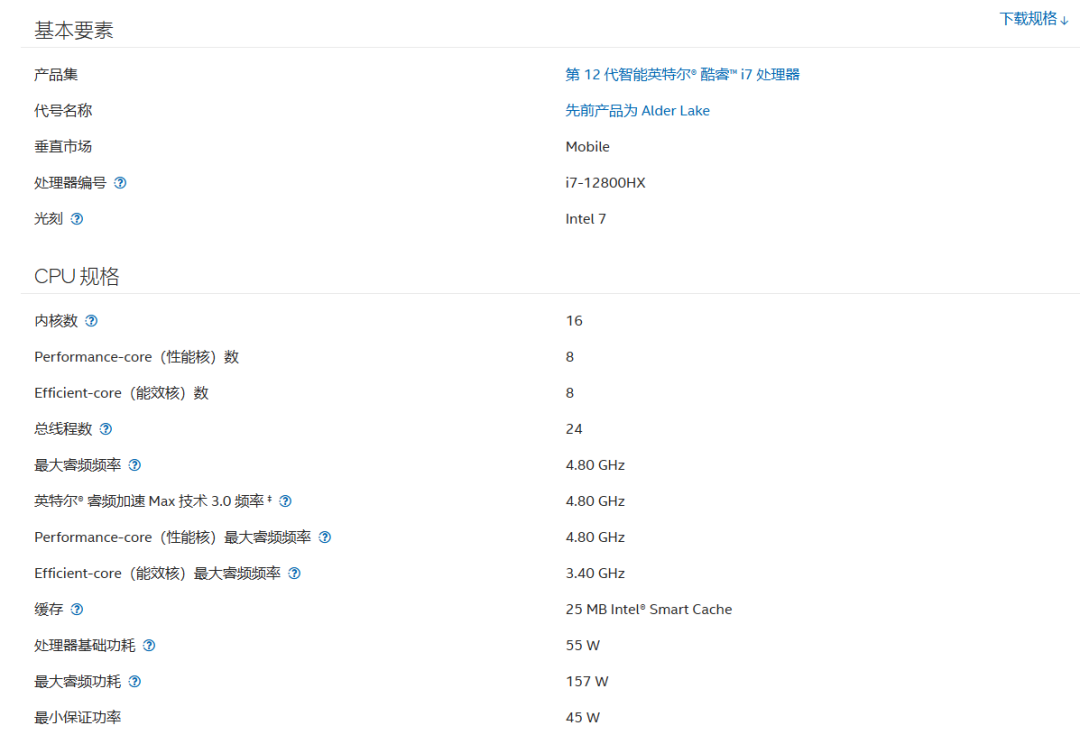Open the 先前产品为 Alder Lake link
The width and height of the screenshot is (1080, 753).
637,111
